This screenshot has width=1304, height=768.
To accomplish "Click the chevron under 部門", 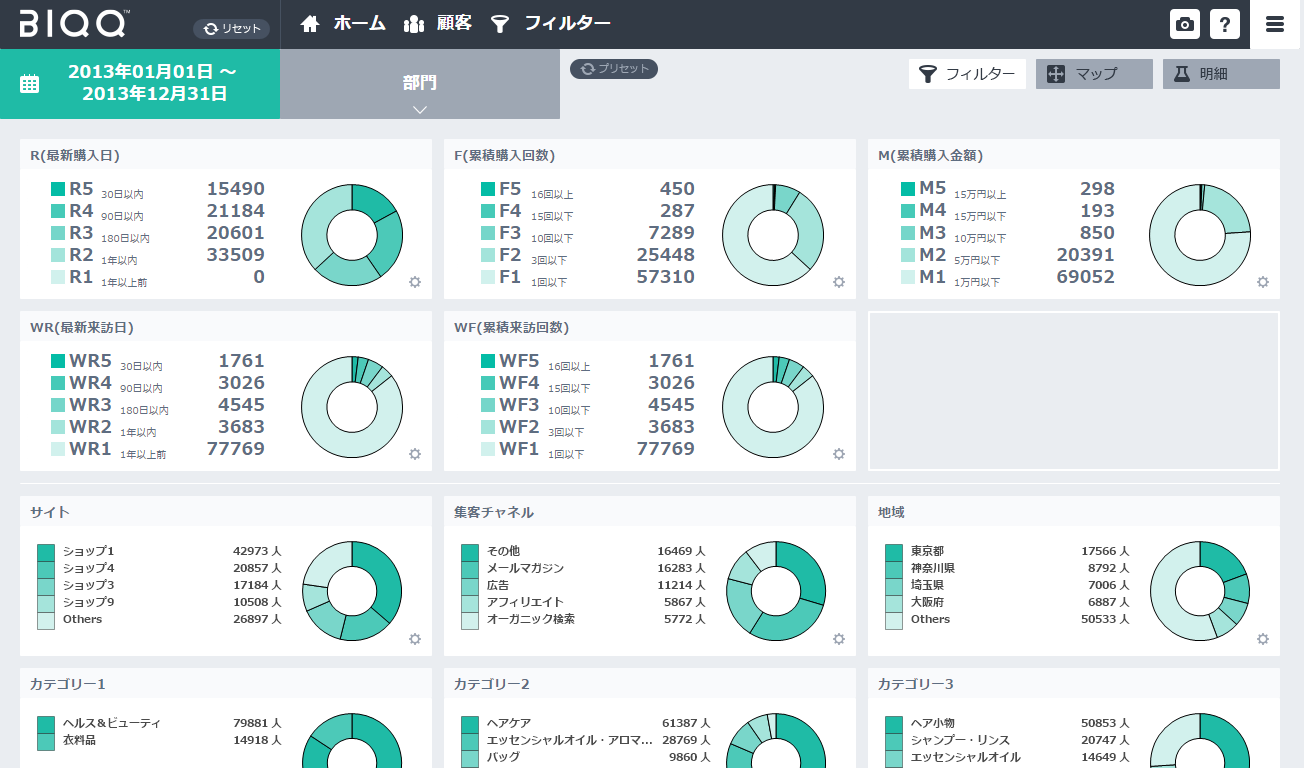I will [420, 109].
